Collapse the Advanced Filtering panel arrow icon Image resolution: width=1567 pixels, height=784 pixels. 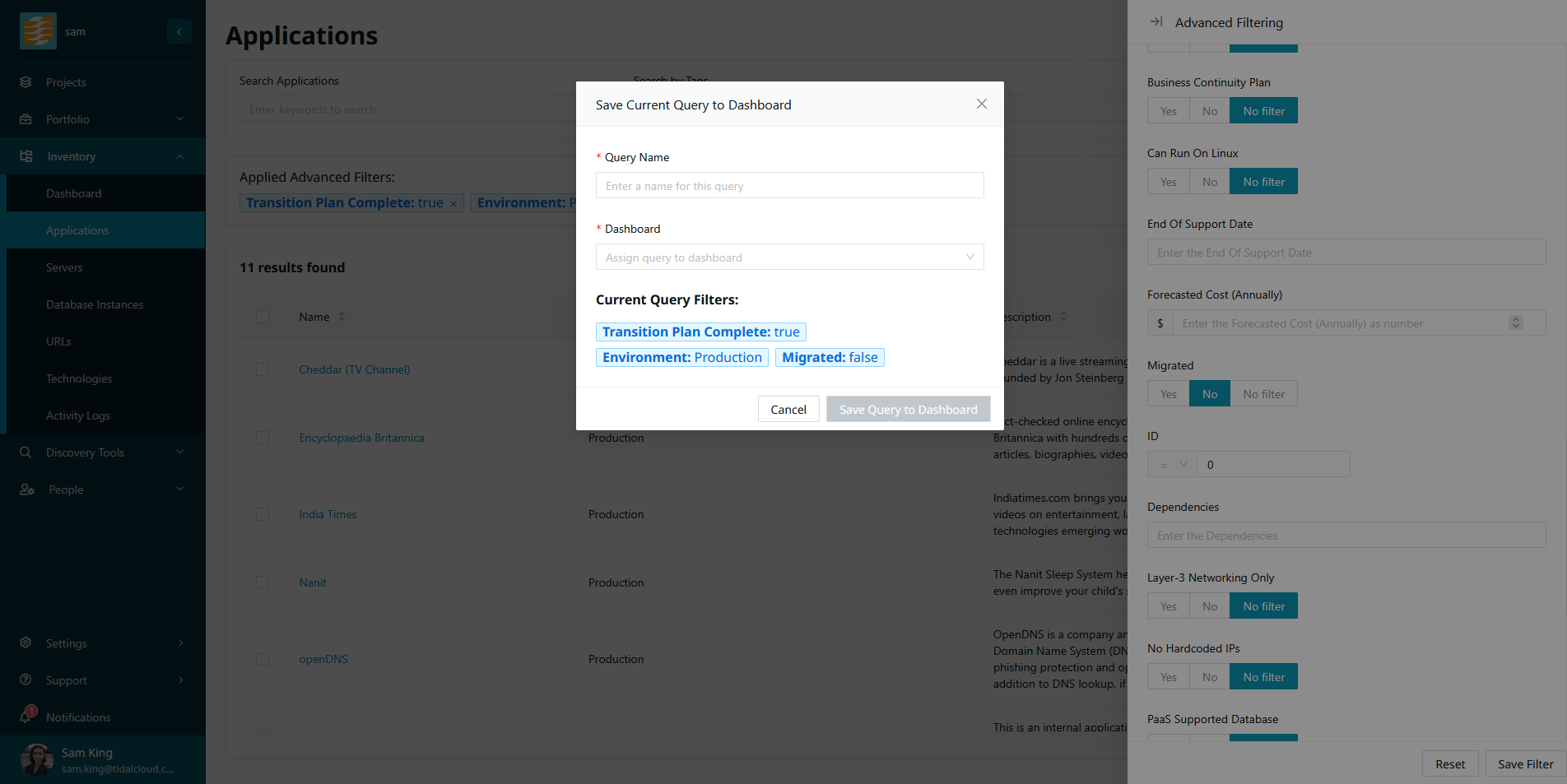tap(1156, 22)
